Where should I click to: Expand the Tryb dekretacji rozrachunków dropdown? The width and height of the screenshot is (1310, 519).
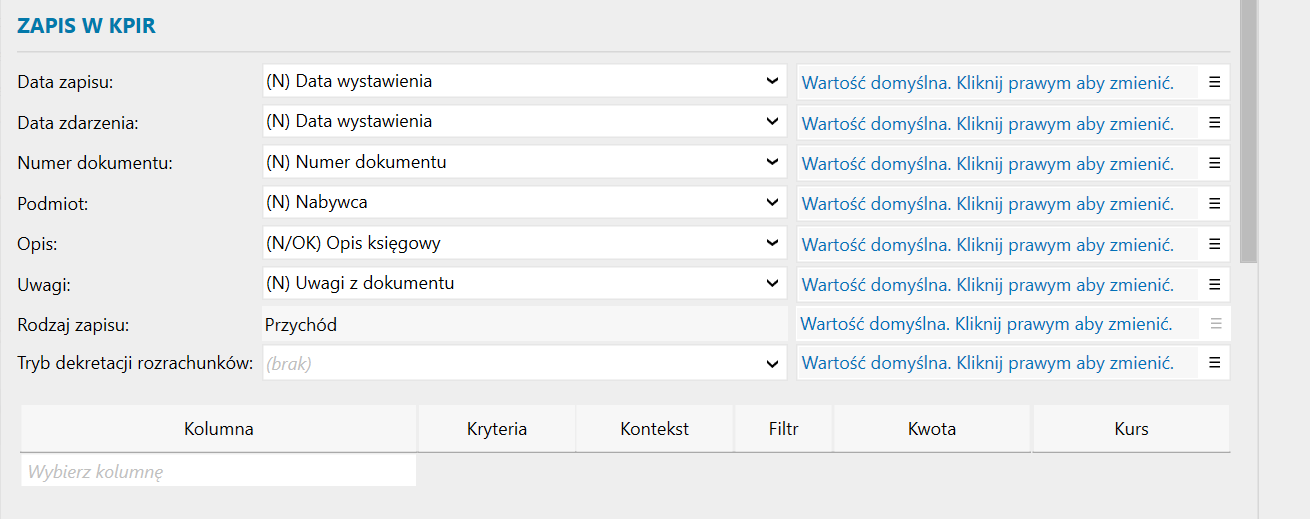coord(771,363)
